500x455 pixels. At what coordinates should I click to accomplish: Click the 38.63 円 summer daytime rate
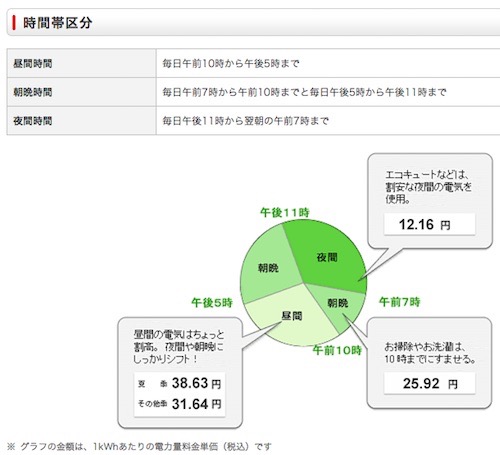[x=196, y=383]
